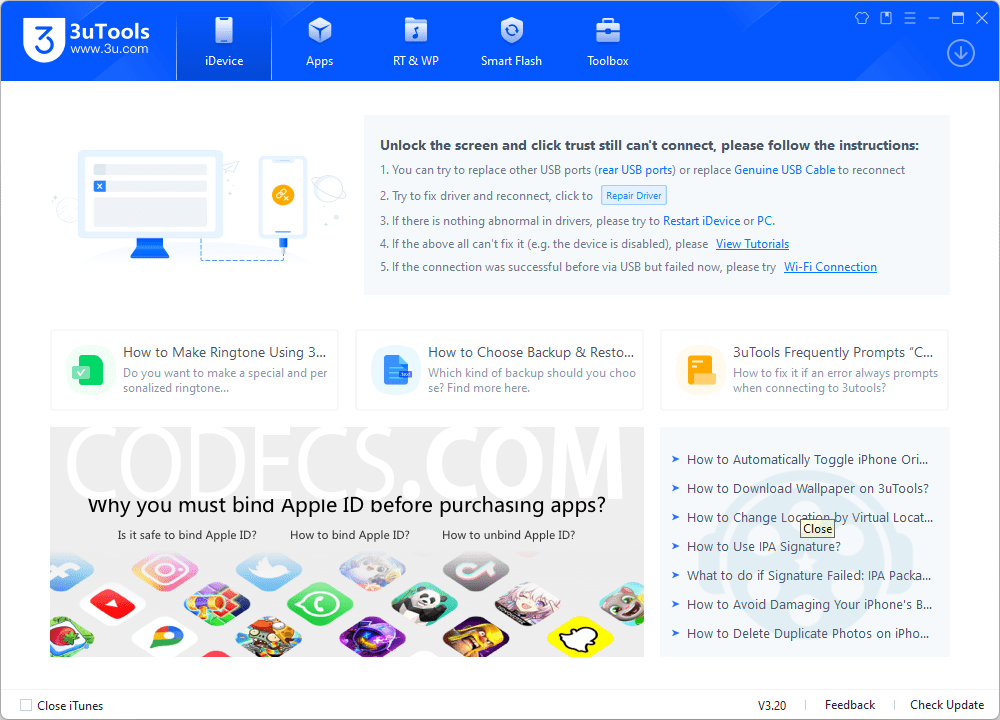Click the orange prompts article icon
Image resolution: width=1000 pixels, height=720 pixels.
click(x=701, y=370)
